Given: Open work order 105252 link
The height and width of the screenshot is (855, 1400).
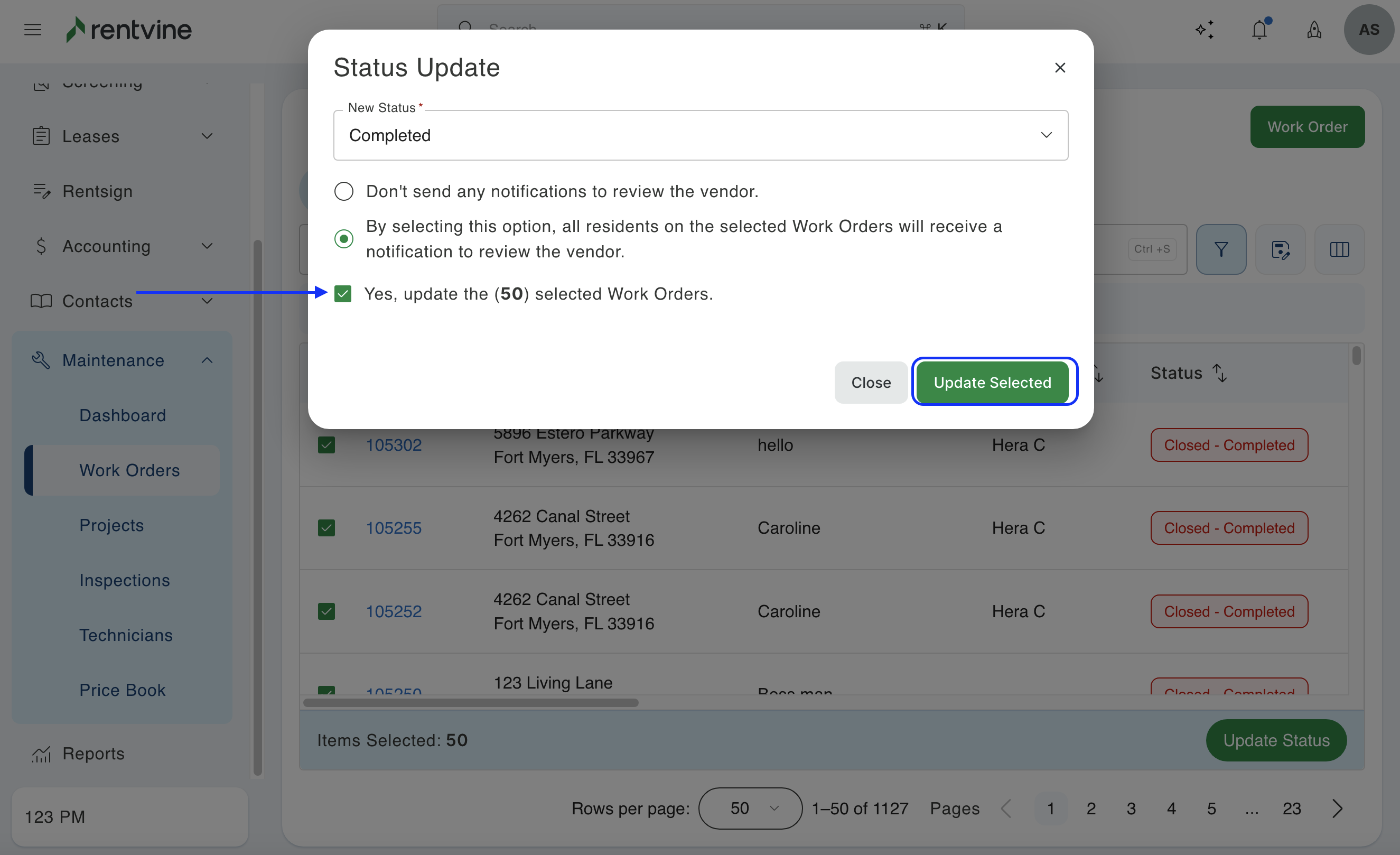Looking at the screenshot, I should tap(393, 611).
